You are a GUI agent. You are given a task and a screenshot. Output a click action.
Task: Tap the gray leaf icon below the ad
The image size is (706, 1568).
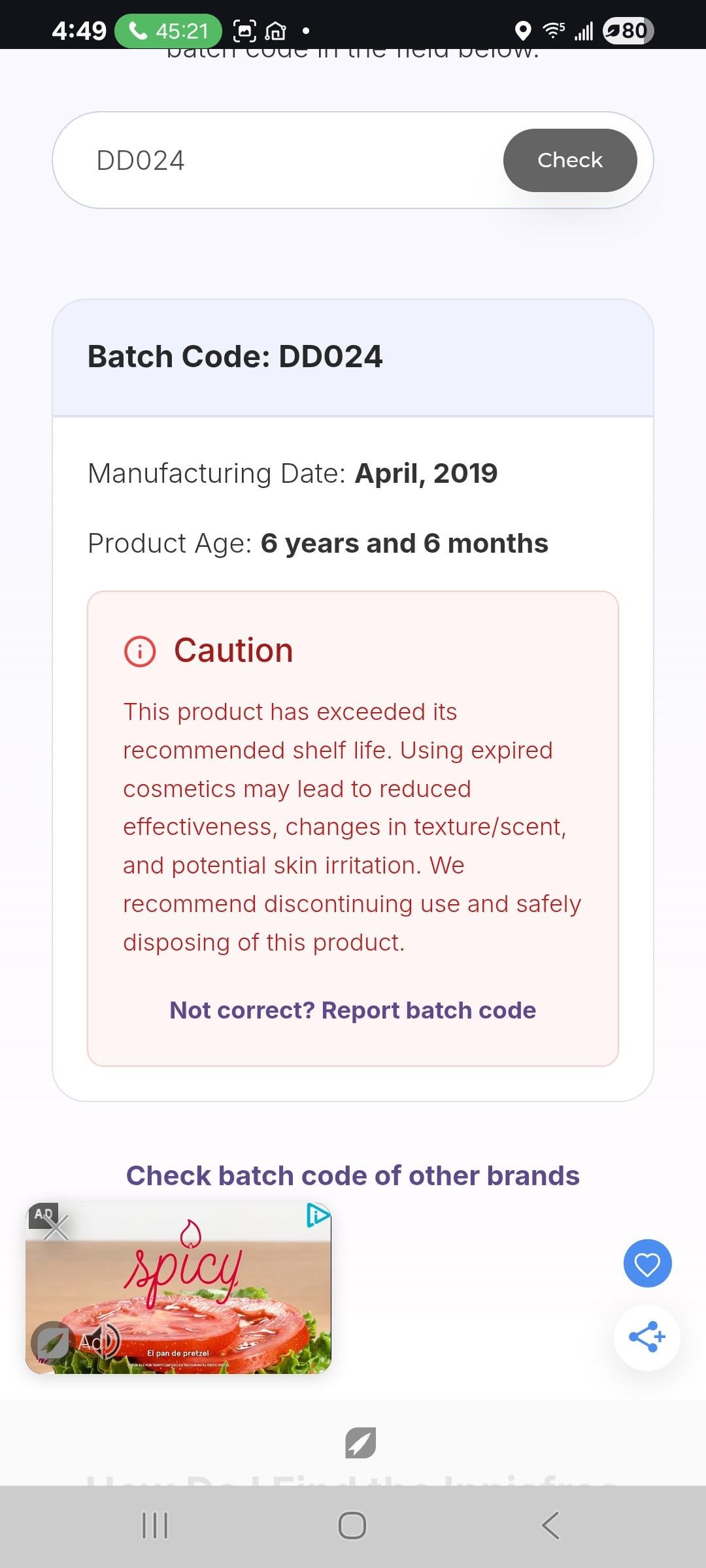pos(360,1443)
